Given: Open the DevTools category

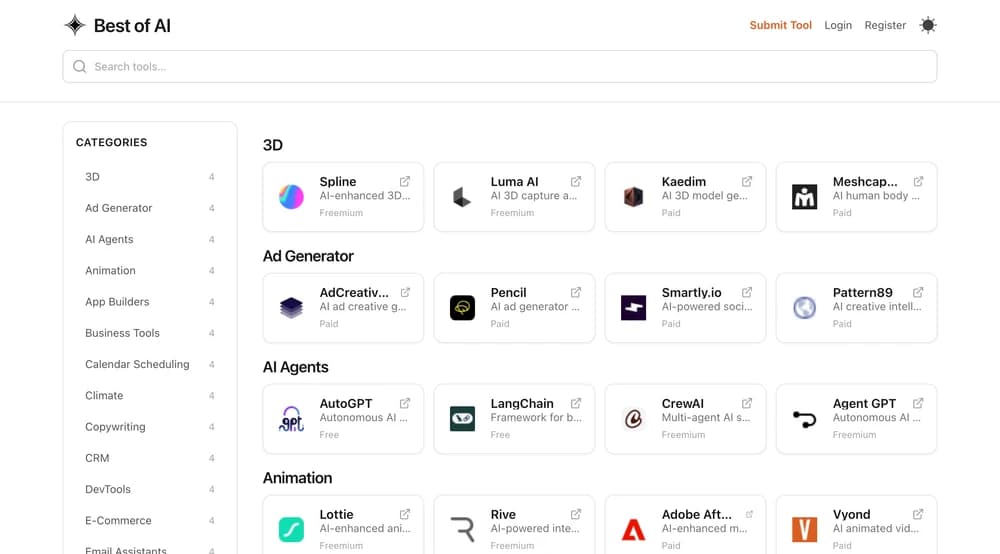Looking at the screenshot, I should [150, 489].
